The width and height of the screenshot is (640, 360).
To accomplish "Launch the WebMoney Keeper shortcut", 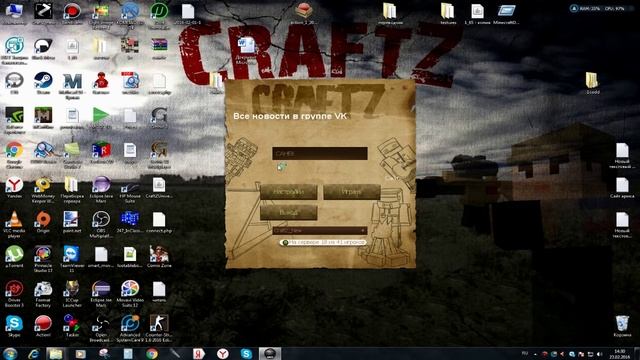I will point(43,190).
